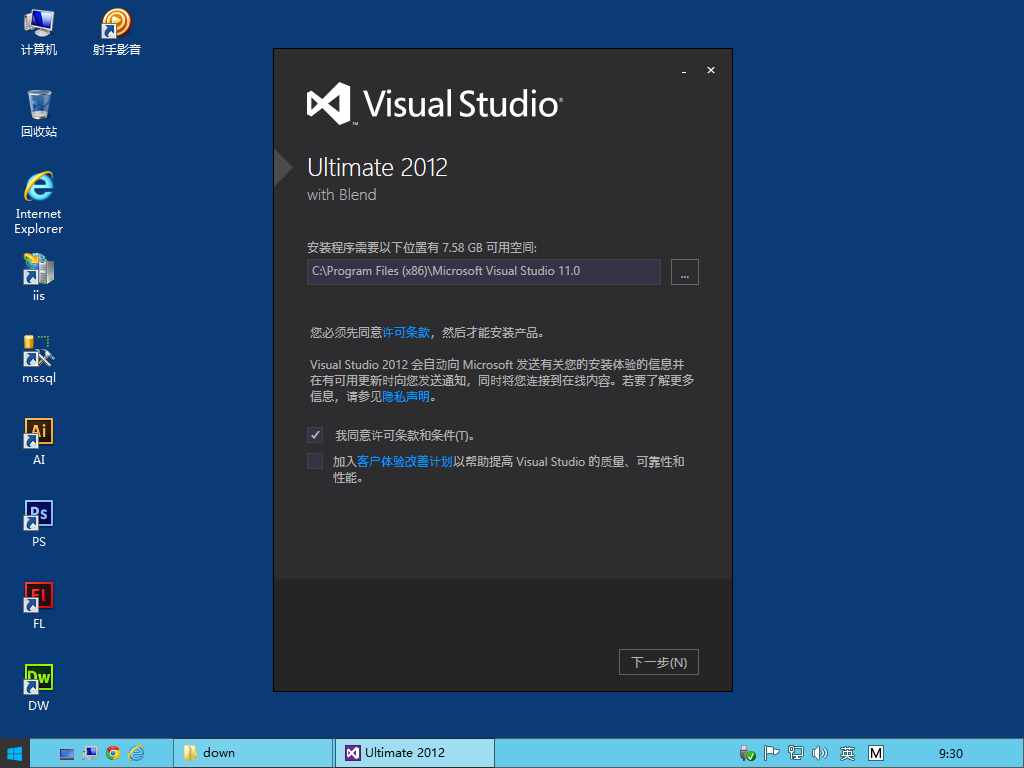The width and height of the screenshot is (1024, 768).
Task: Open the safely remove hardware tray icon
Action: 747,754
